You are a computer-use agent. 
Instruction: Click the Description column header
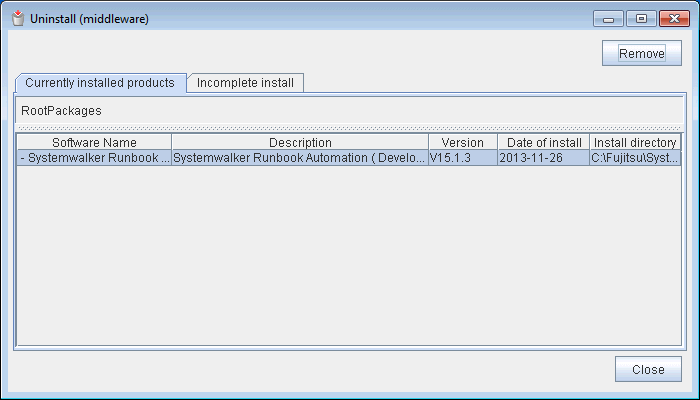point(300,142)
